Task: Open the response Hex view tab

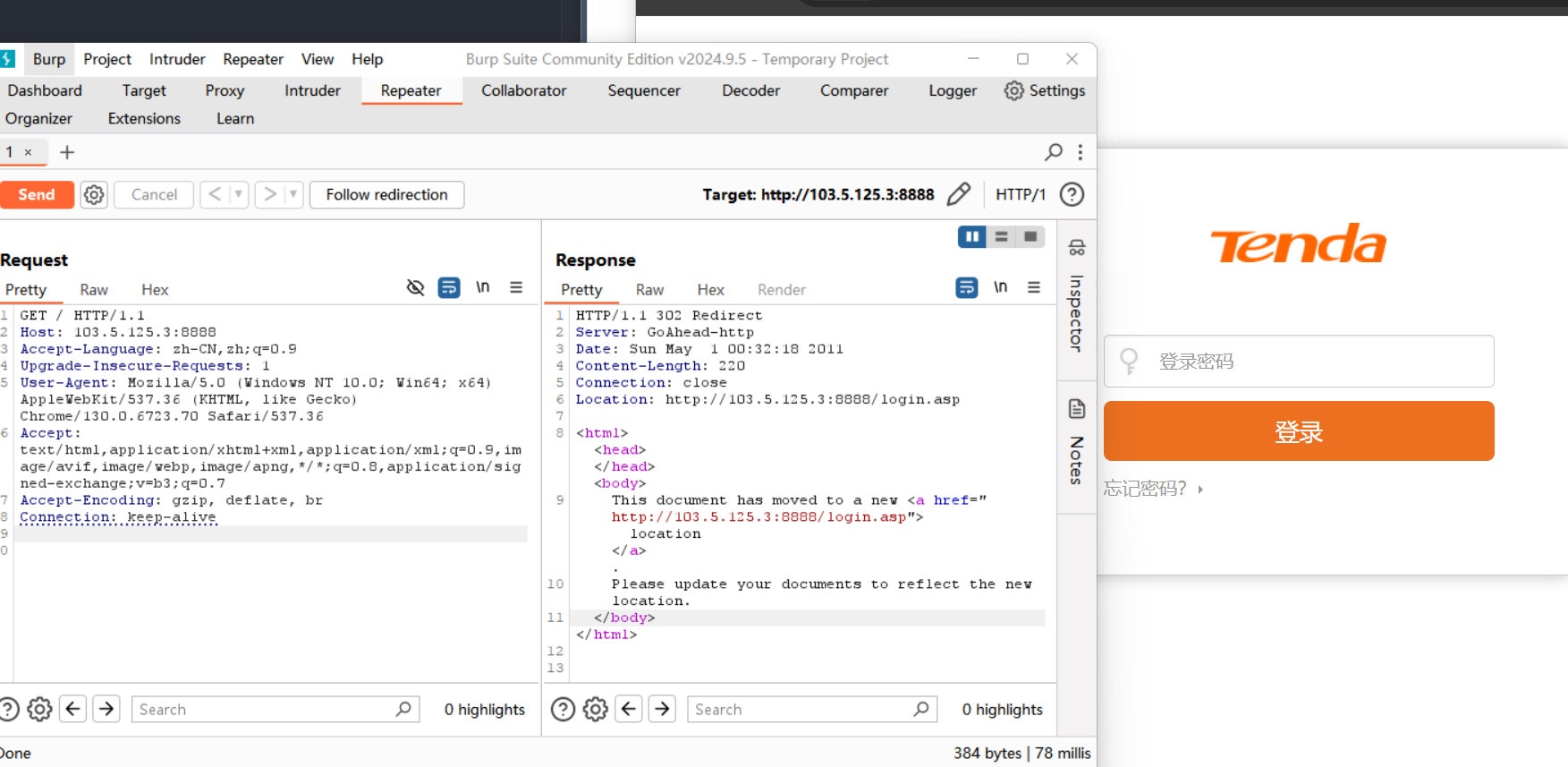Action: click(710, 290)
